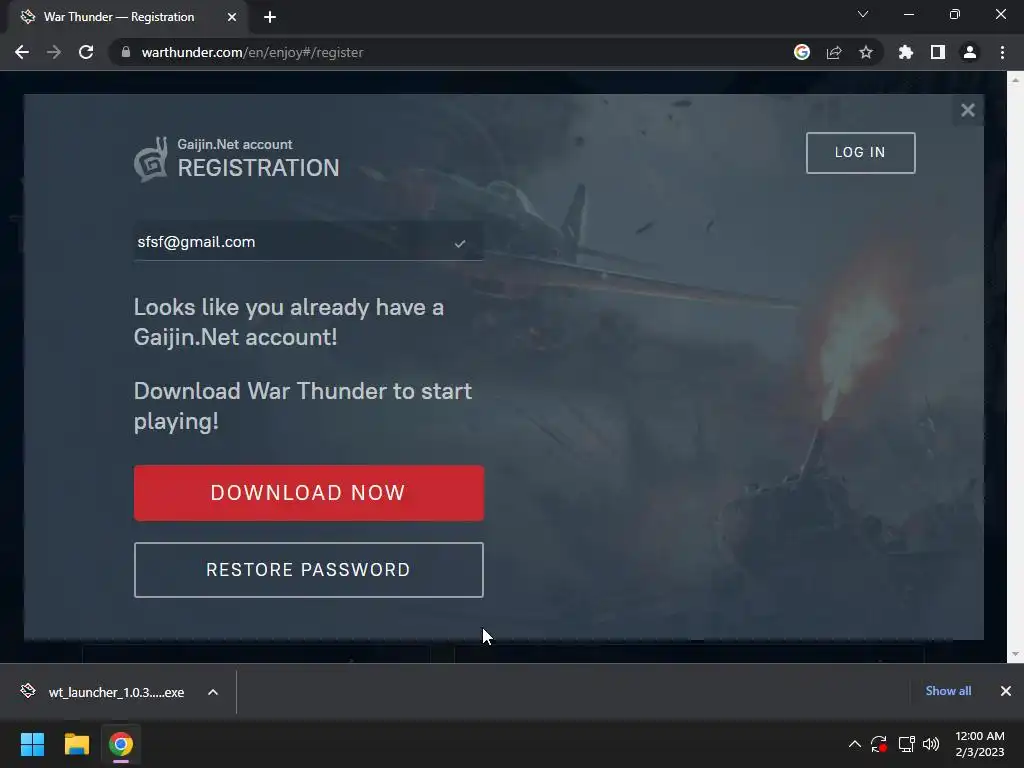
Task: Share this page icon in address bar
Action: point(834,52)
